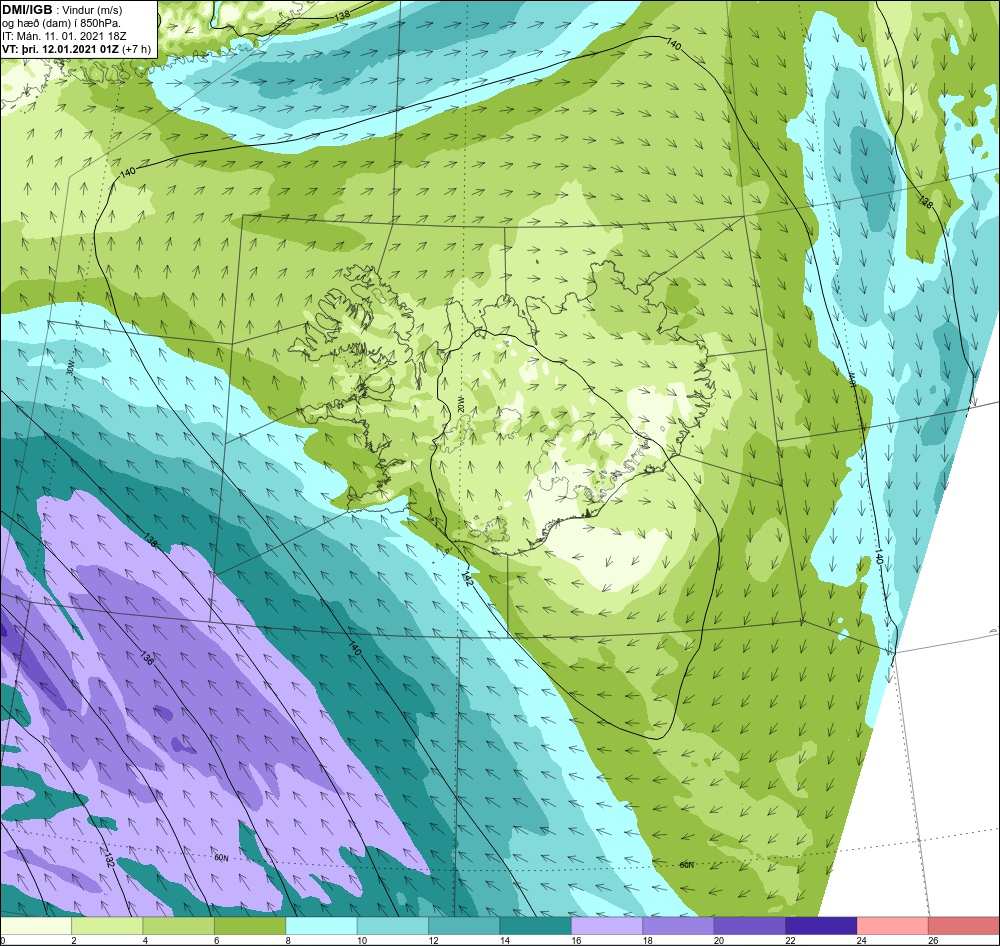
Task: Click the legend tick label '6'
Action: coord(217,940)
